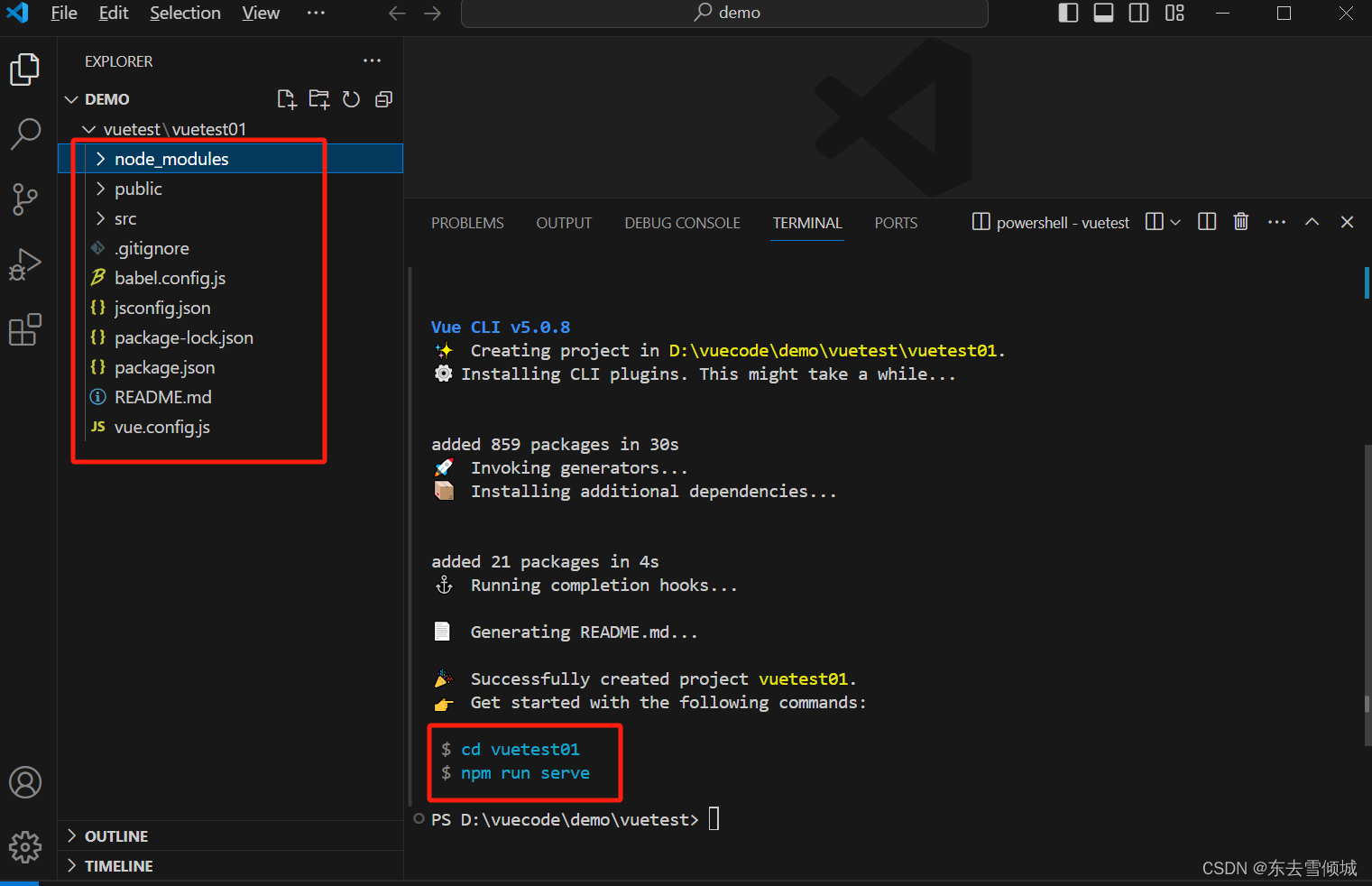Open README.md file
This screenshot has height=886, width=1372.
pos(231,397)
